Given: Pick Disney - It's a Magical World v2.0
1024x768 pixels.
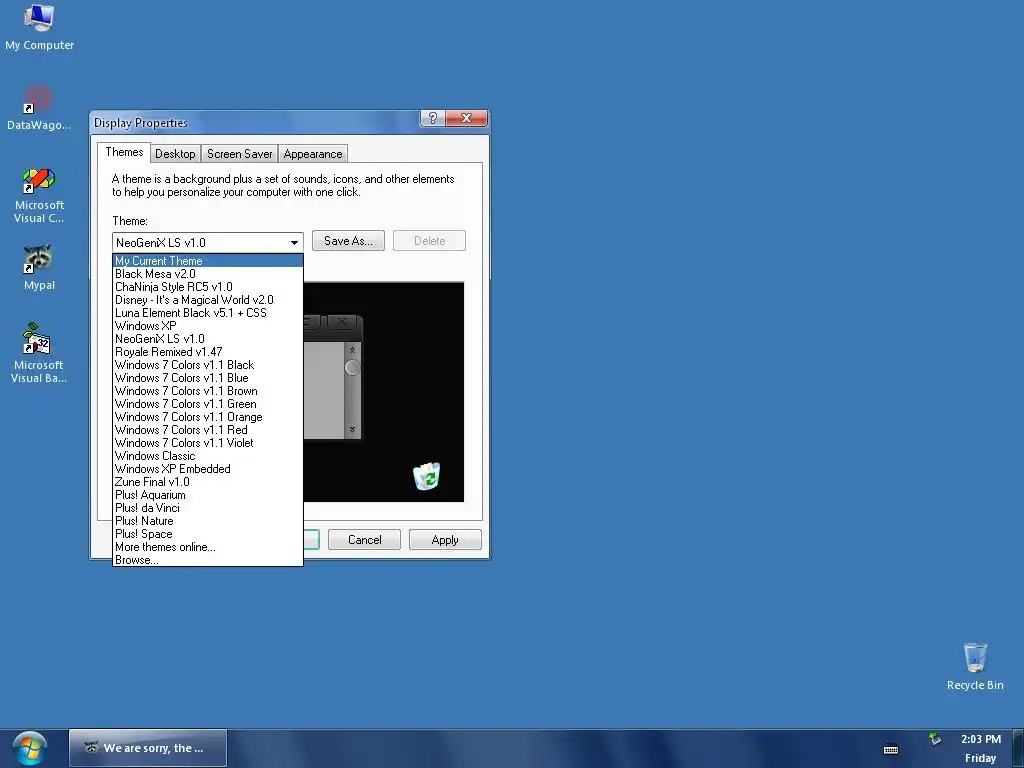Looking at the screenshot, I should 208,300.
